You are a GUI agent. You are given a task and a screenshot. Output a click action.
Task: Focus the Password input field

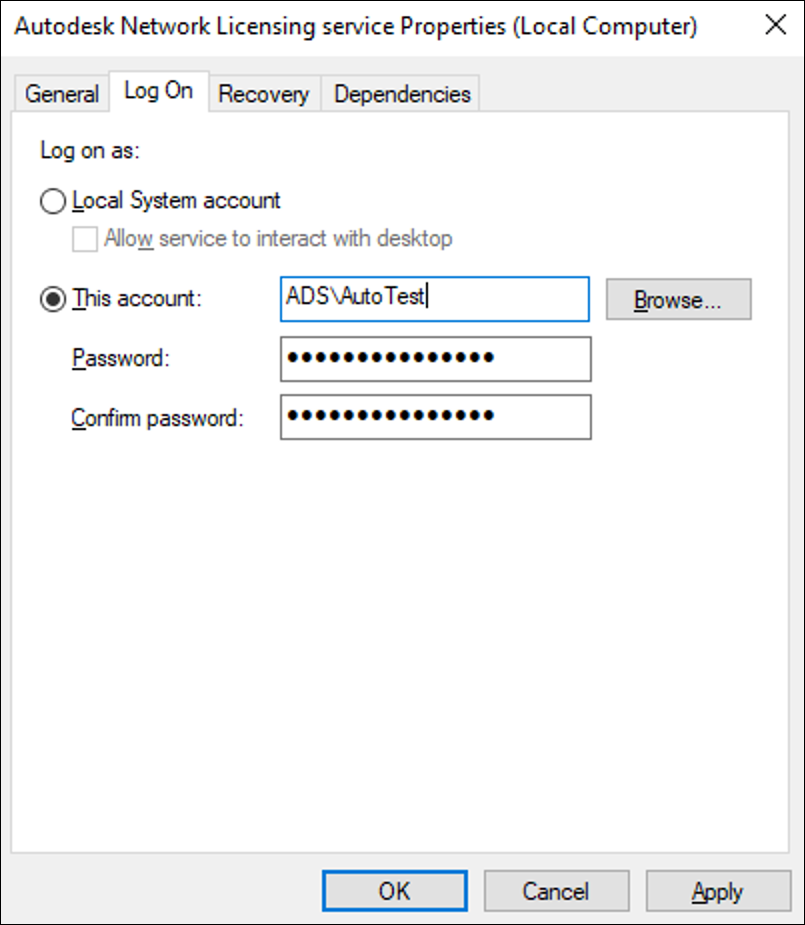tap(435, 359)
